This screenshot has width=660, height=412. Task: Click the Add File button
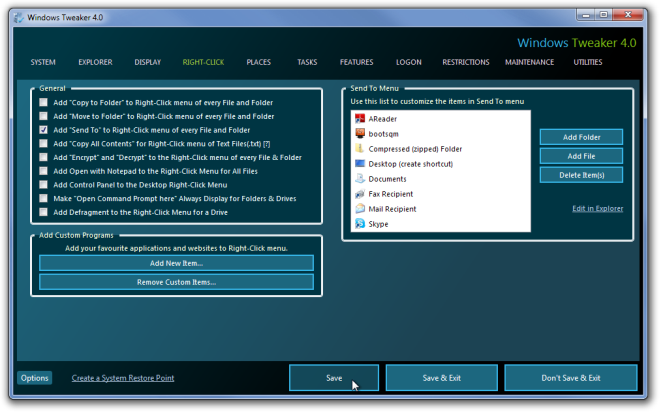(581, 156)
